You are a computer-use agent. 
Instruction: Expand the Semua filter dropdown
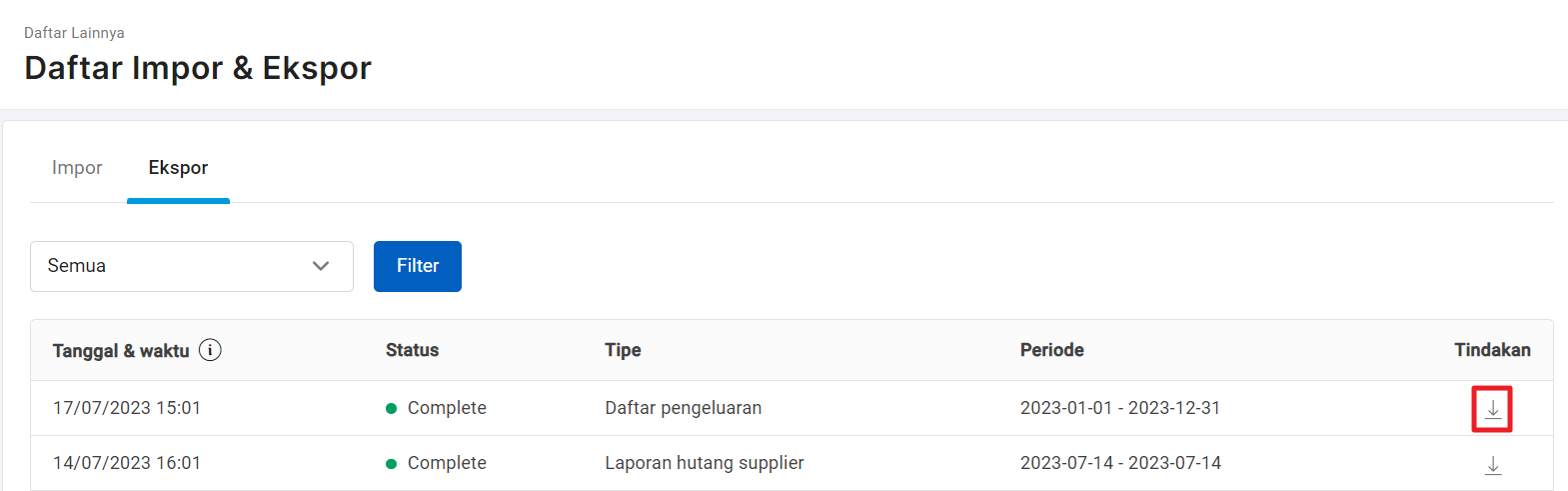192,266
